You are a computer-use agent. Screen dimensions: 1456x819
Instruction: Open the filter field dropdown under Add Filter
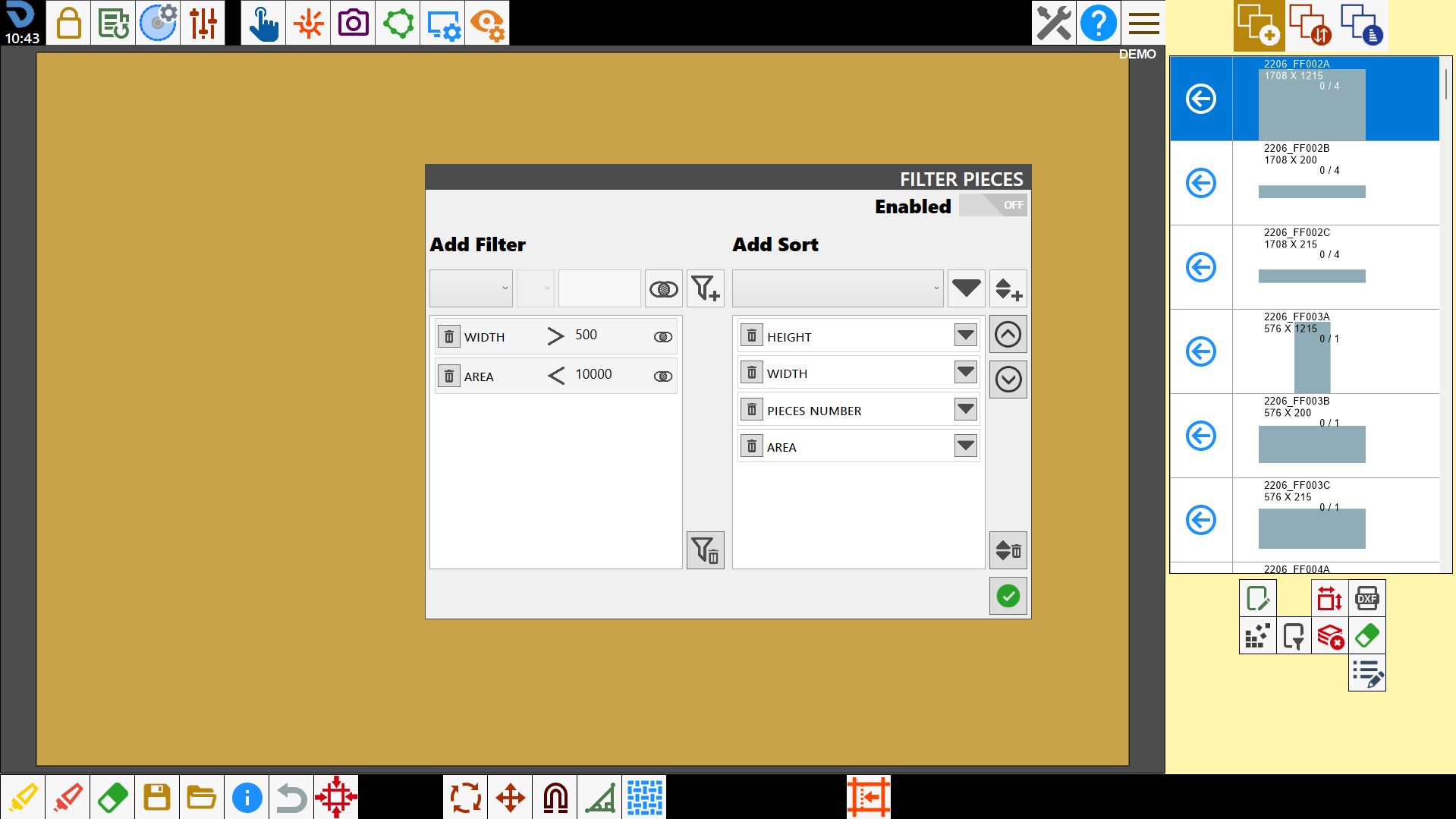(x=471, y=288)
